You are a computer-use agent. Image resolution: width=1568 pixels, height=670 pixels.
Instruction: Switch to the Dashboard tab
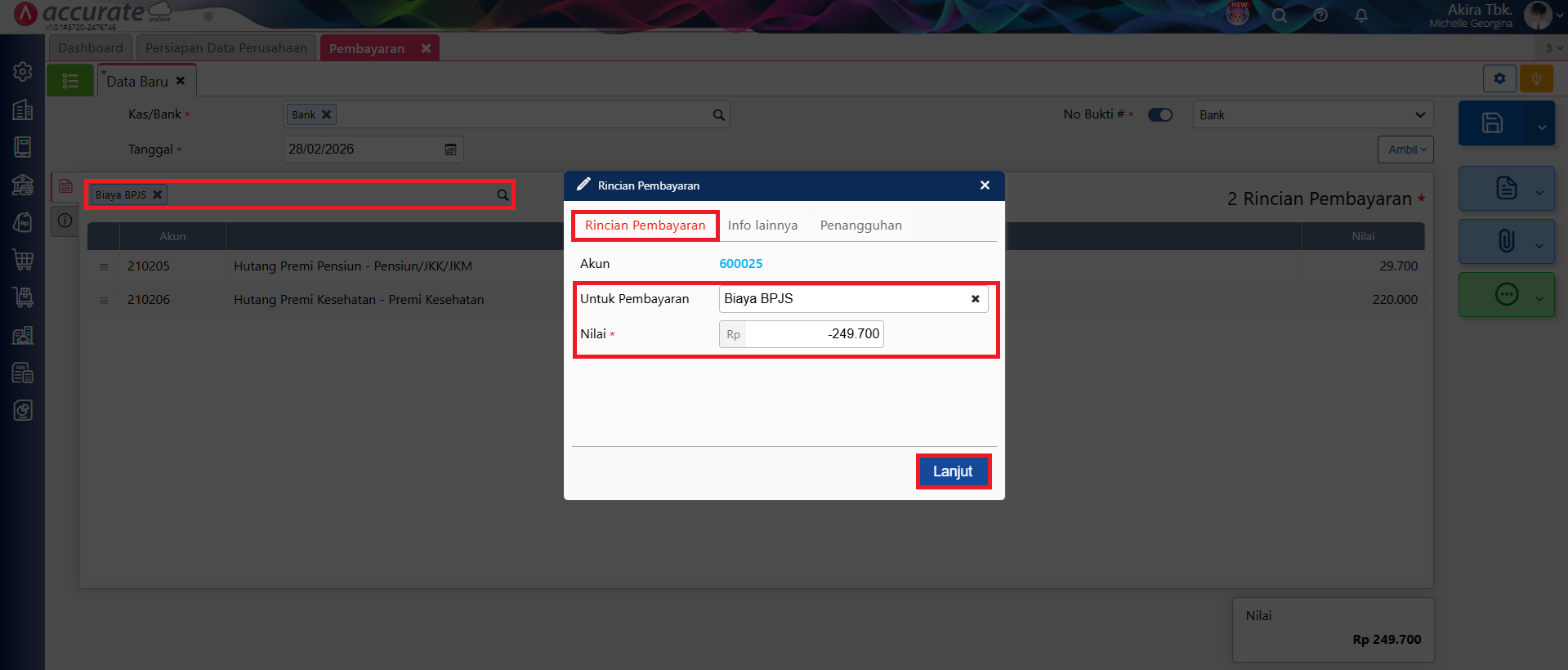pyautogui.click(x=90, y=48)
